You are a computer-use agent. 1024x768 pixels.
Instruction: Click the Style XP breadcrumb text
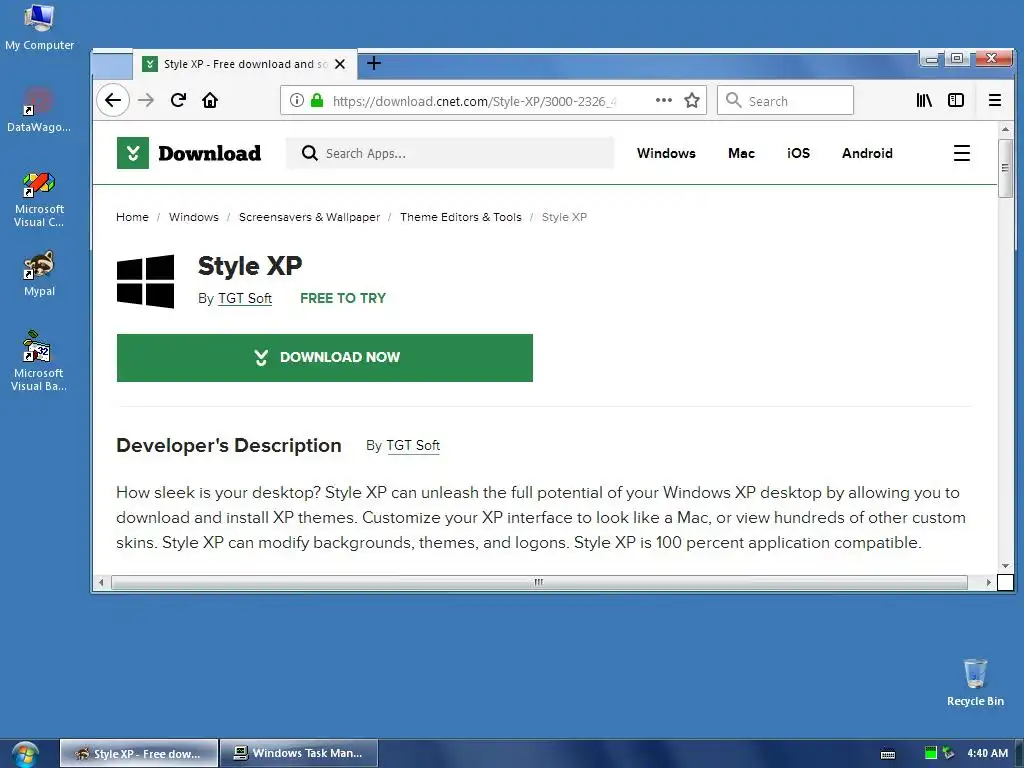564,217
